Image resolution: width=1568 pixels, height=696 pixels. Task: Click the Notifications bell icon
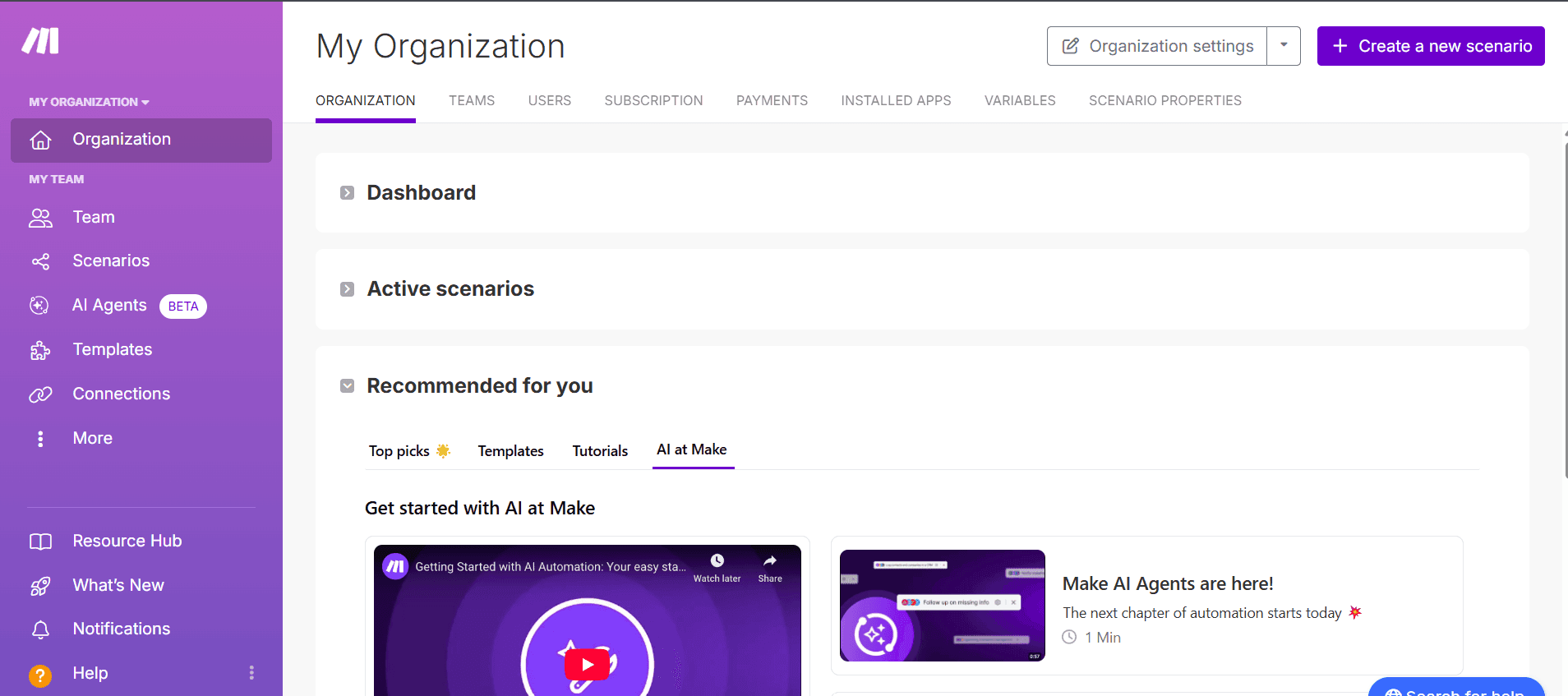click(40, 629)
